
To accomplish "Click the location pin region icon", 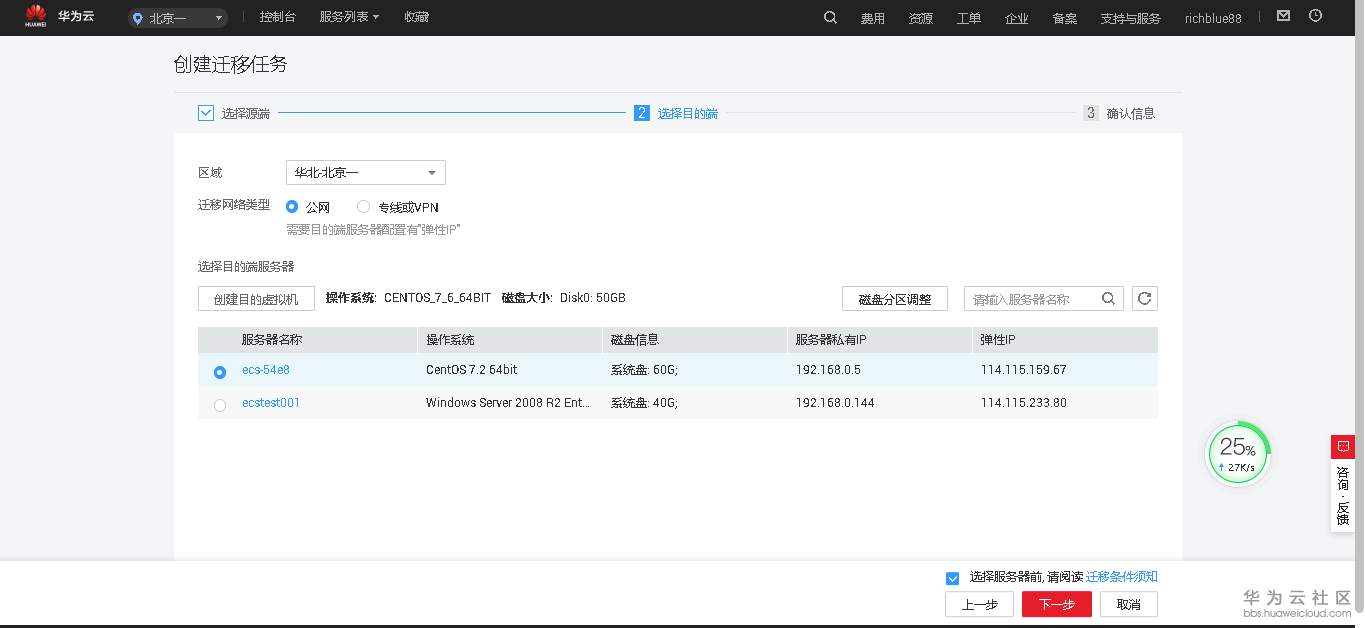I will tap(138, 18).
